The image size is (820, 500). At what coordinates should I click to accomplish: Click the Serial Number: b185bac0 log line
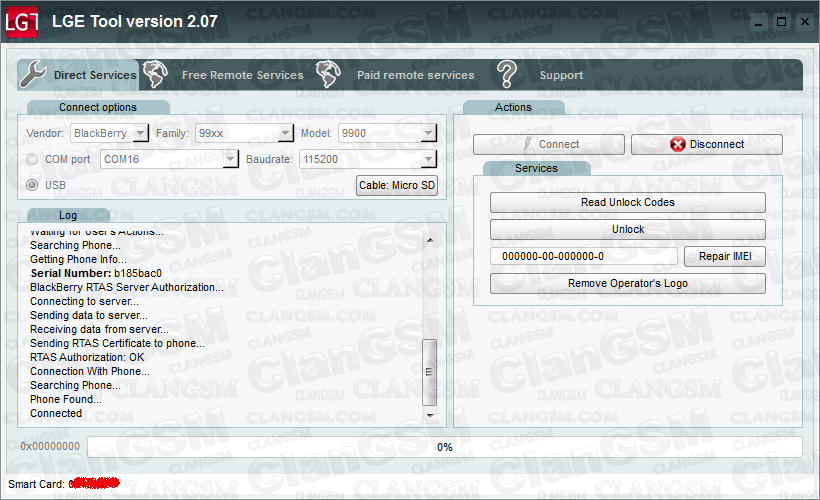pos(96,273)
